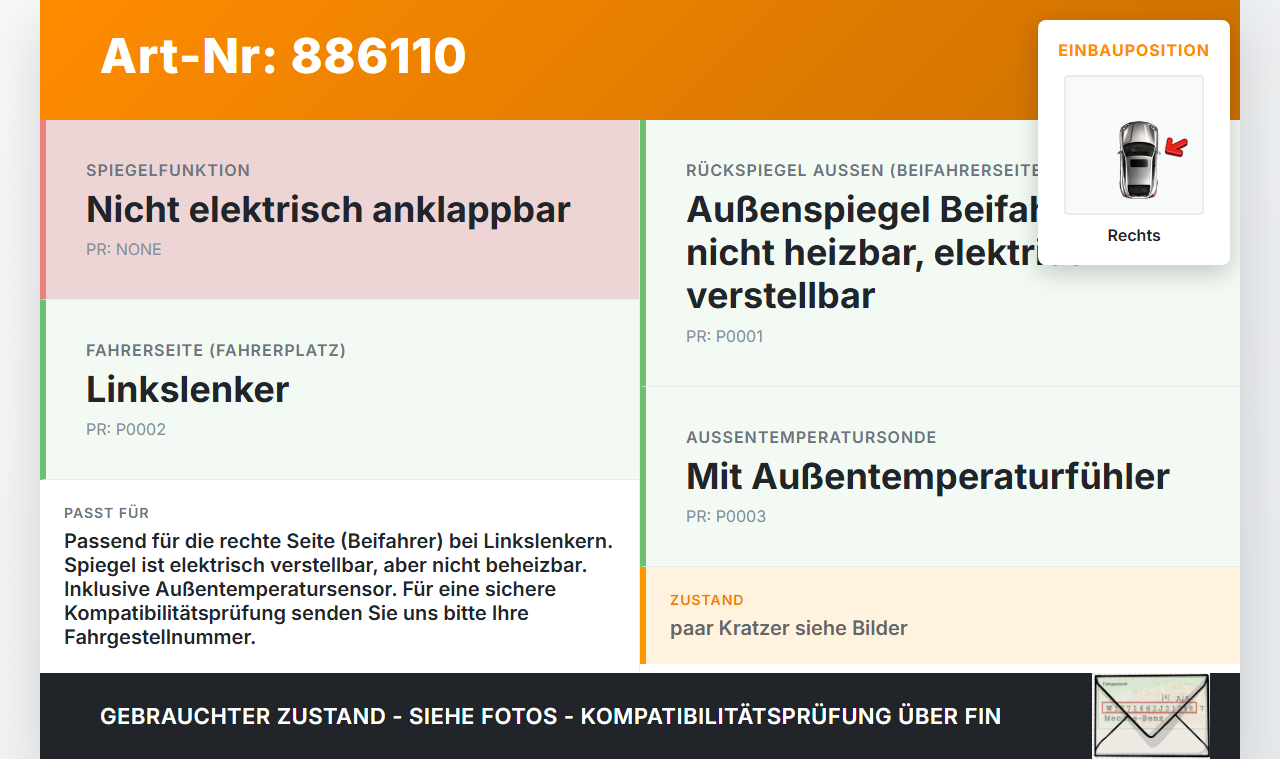Click the PR: NONE code
The image size is (1280, 760).
(x=124, y=250)
